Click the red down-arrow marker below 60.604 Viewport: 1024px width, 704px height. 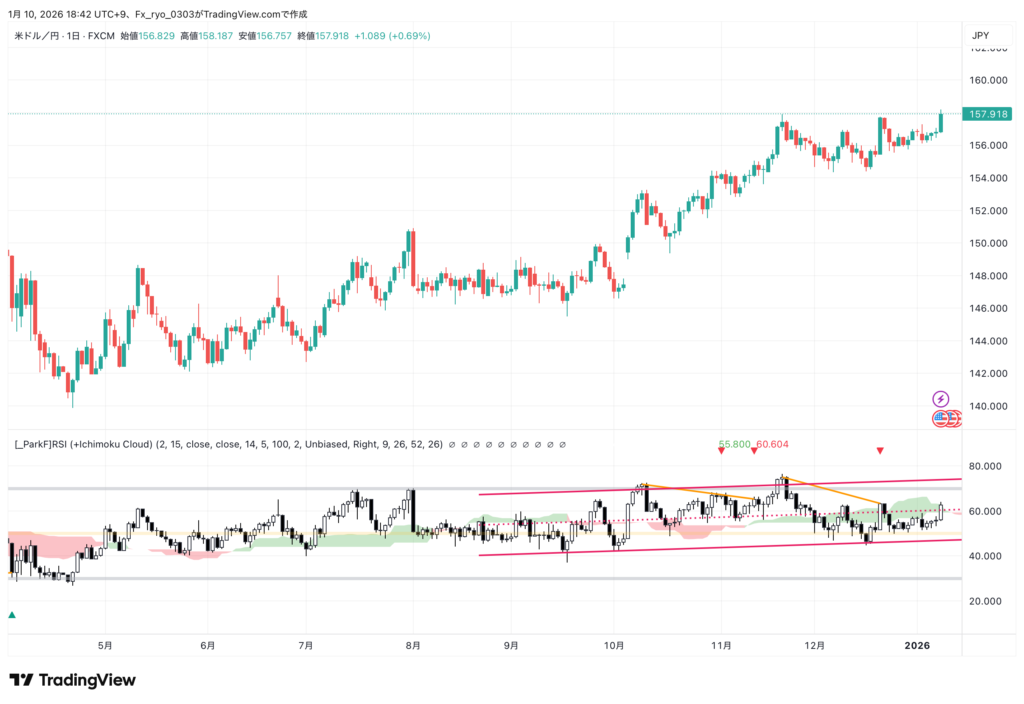753,451
